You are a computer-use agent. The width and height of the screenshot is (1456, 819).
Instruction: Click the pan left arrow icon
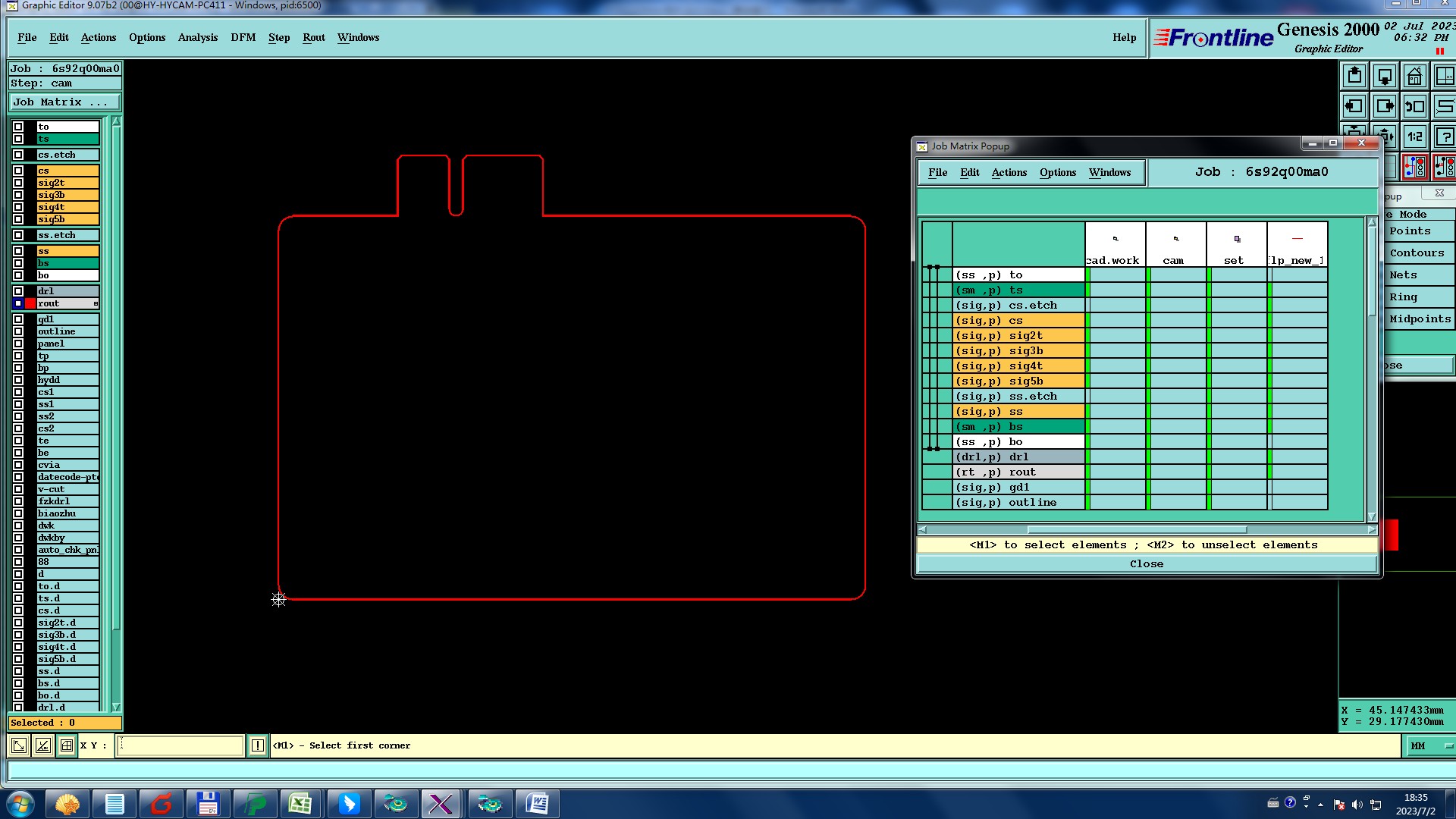(x=1354, y=107)
